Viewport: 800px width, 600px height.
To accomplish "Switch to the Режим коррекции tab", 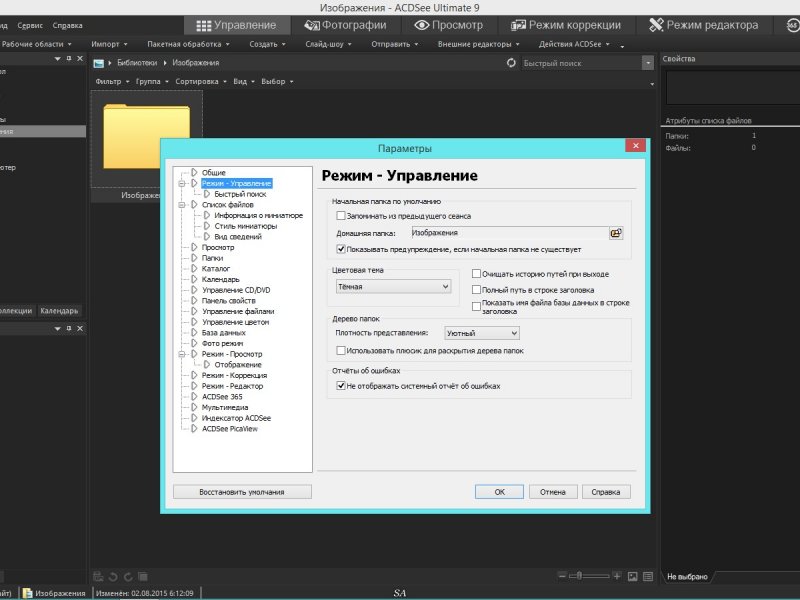I will (566, 25).
